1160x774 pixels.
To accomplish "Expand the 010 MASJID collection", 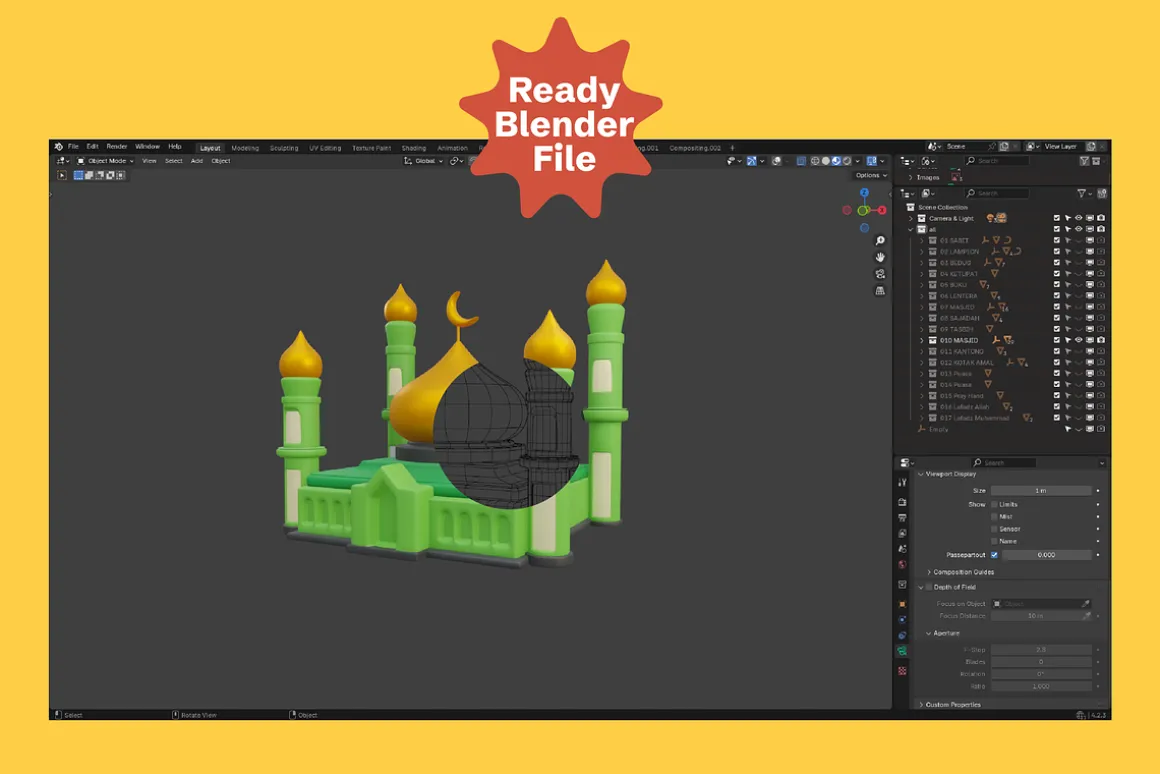I will (921, 340).
